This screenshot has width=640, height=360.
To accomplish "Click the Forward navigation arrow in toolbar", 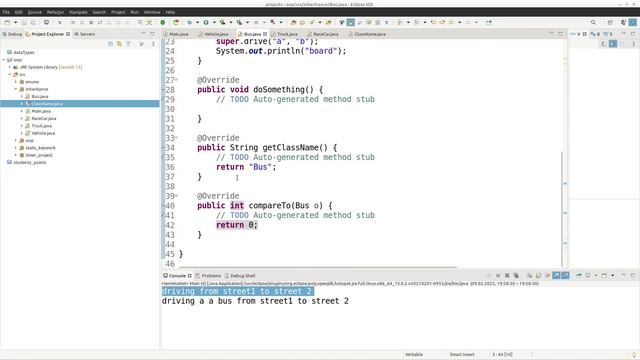I will (468, 22).
